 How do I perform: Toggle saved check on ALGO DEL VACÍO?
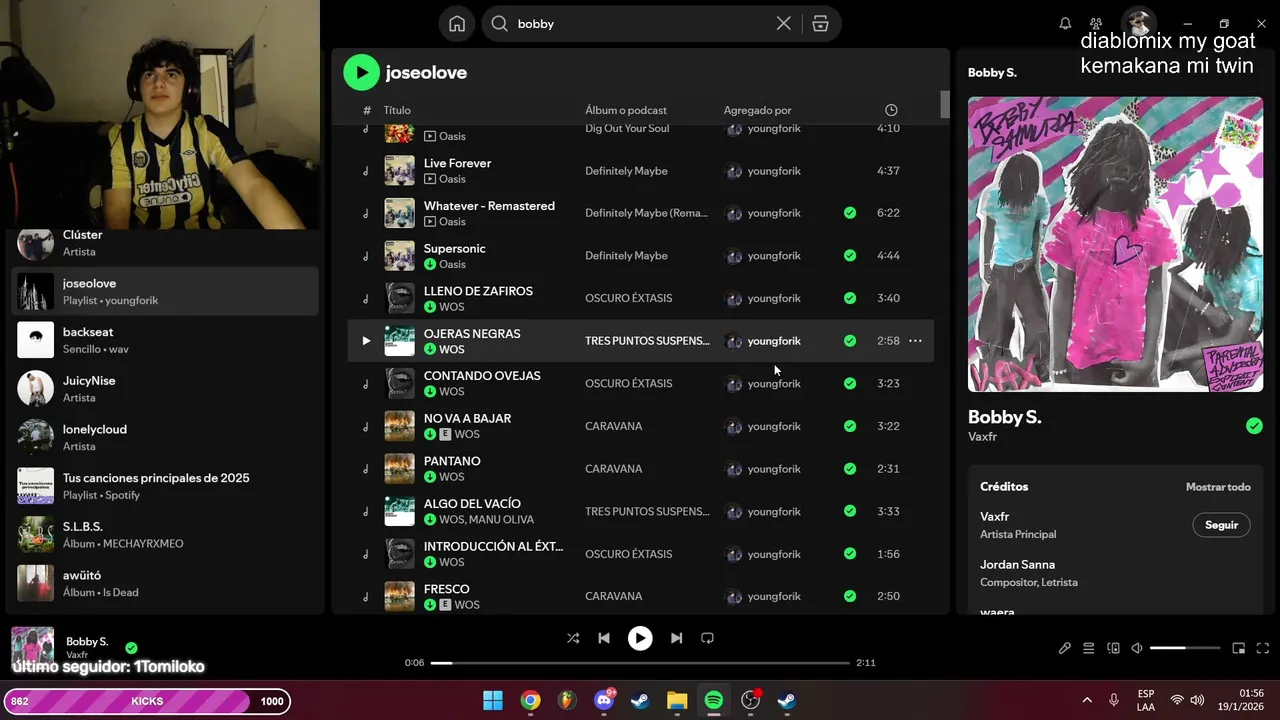(x=849, y=511)
